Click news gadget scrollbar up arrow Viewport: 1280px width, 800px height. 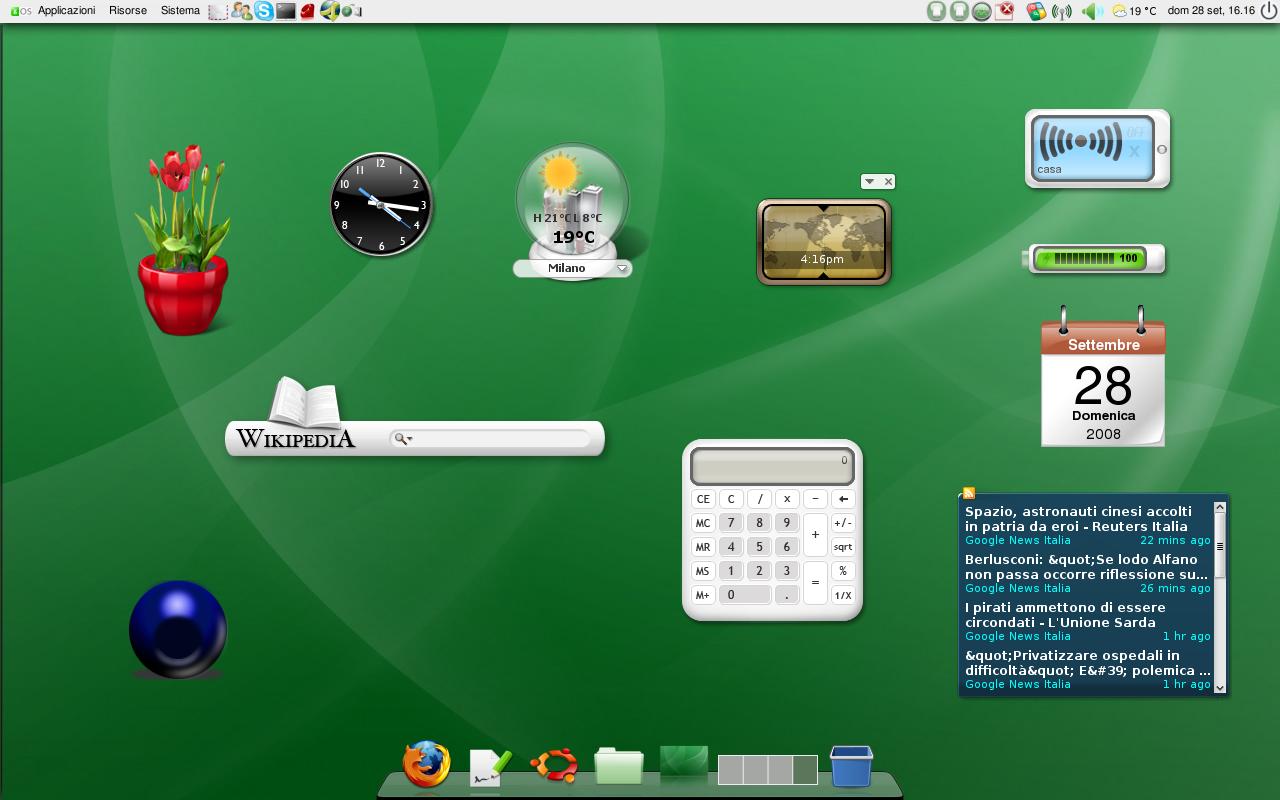(1220, 506)
